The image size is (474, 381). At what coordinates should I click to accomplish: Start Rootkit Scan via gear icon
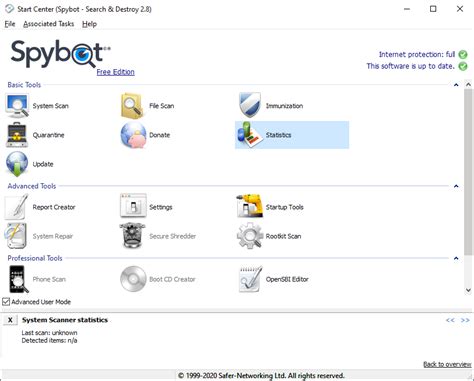tap(250, 236)
